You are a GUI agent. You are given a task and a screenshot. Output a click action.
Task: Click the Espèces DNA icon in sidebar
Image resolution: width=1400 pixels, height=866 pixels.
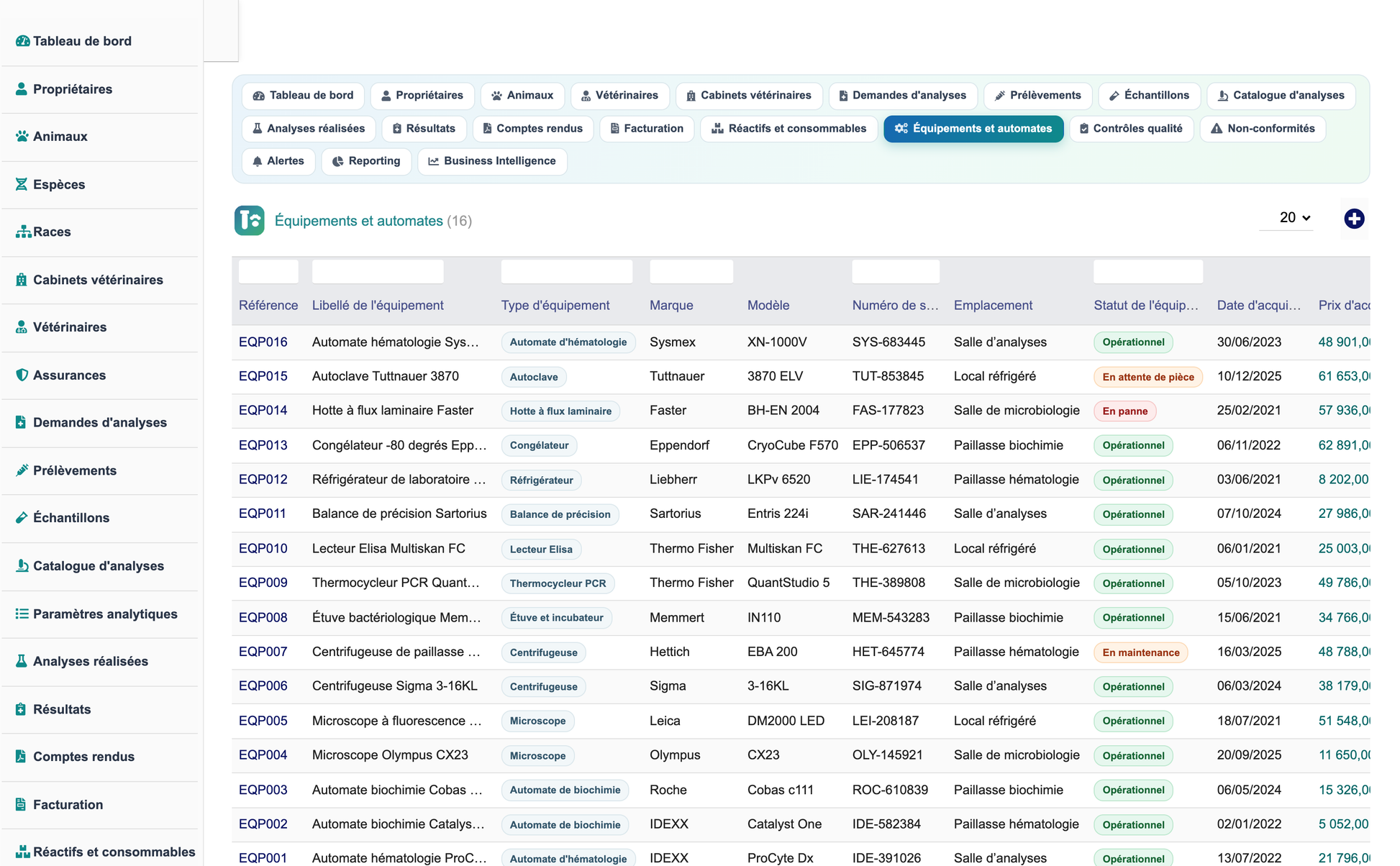pos(22,185)
